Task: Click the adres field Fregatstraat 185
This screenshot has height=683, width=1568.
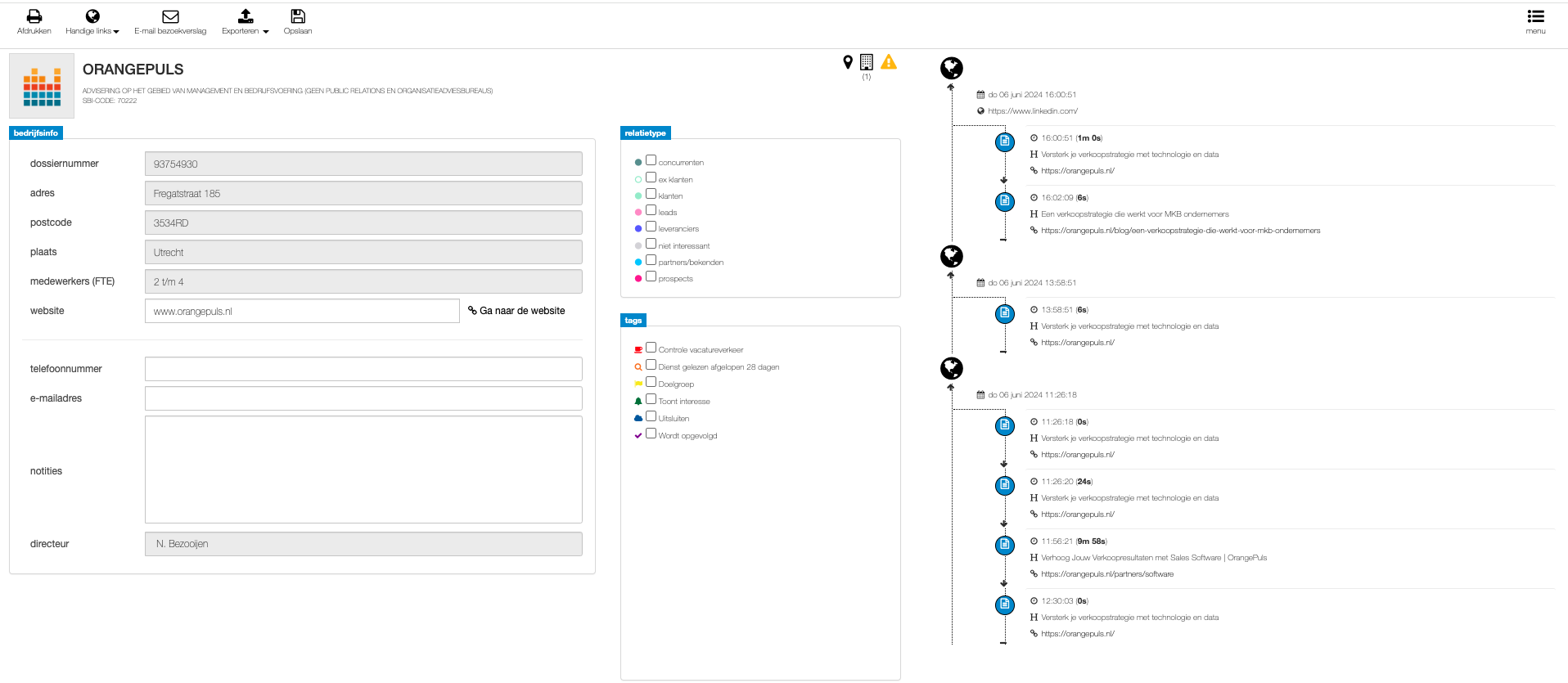Action: [x=363, y=193]
